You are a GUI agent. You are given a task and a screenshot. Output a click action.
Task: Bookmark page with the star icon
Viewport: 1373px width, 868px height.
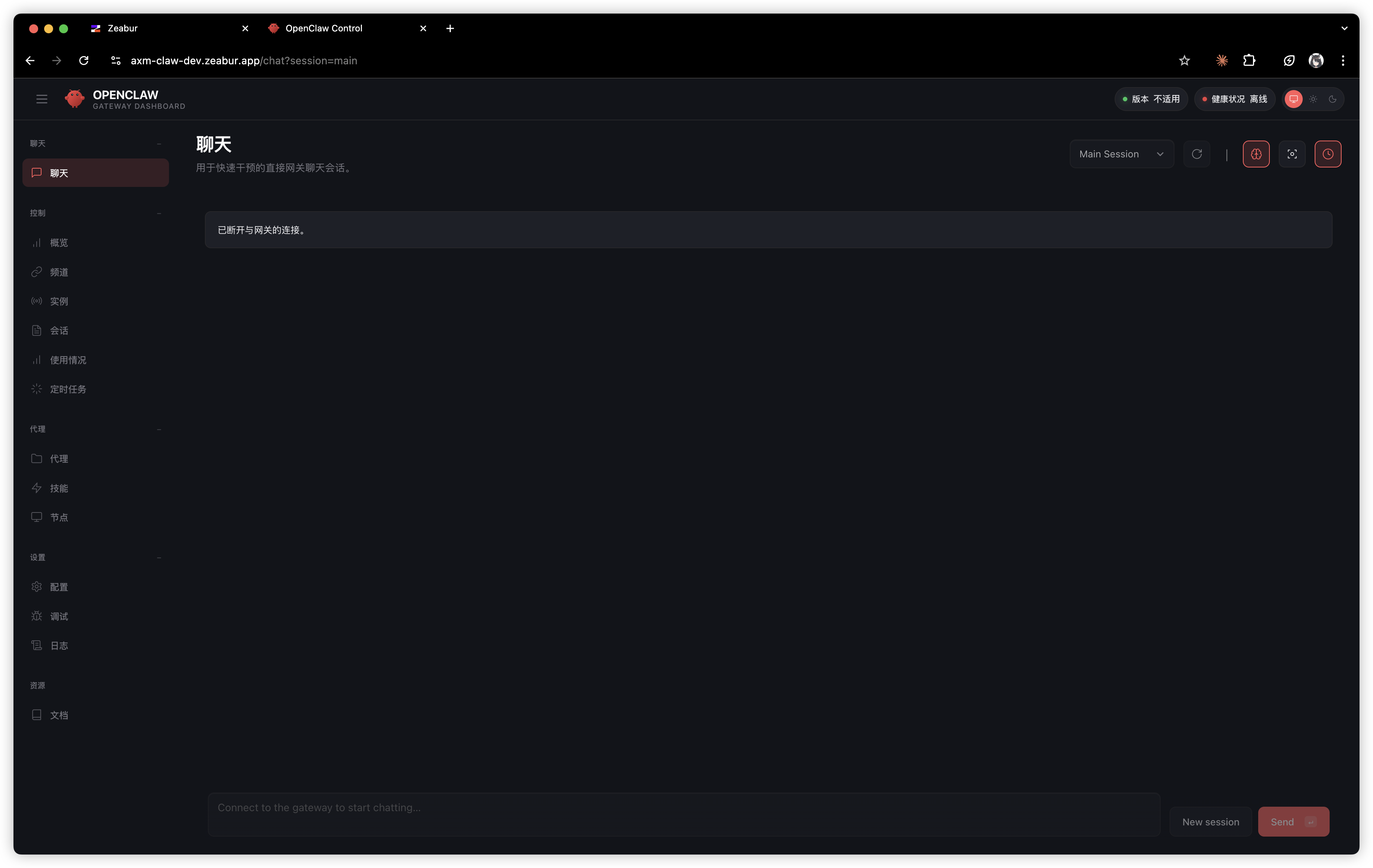click(1184, 61)
